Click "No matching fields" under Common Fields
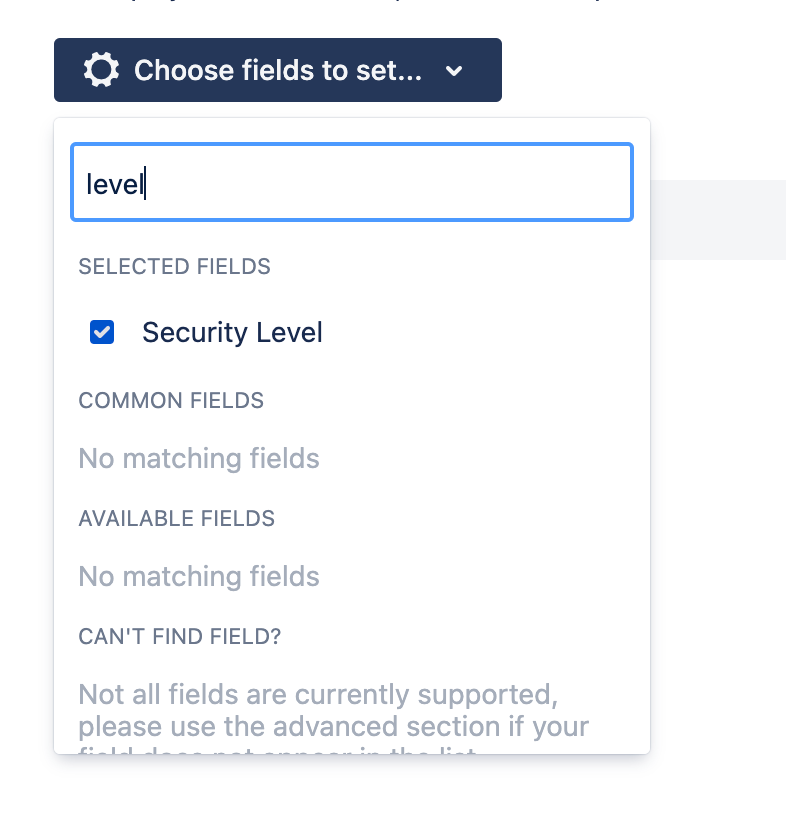Screen dimensions: 786x840 tap(199, 459)
